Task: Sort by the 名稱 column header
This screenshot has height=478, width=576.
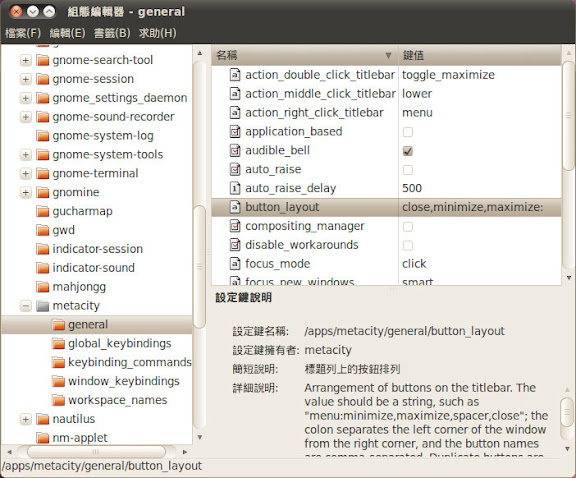Action: pos(305,55)
